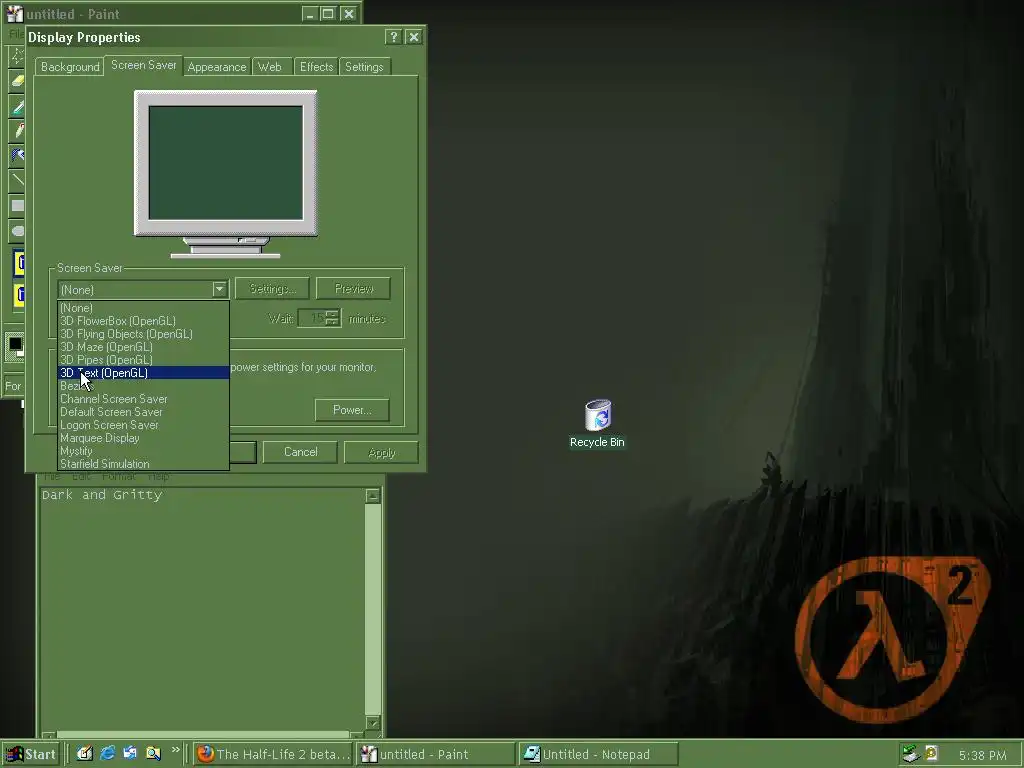1024x768 pixels.
Task: Choose 3D Maze (OpenGL) from the list
Action: tap(144, 347)
